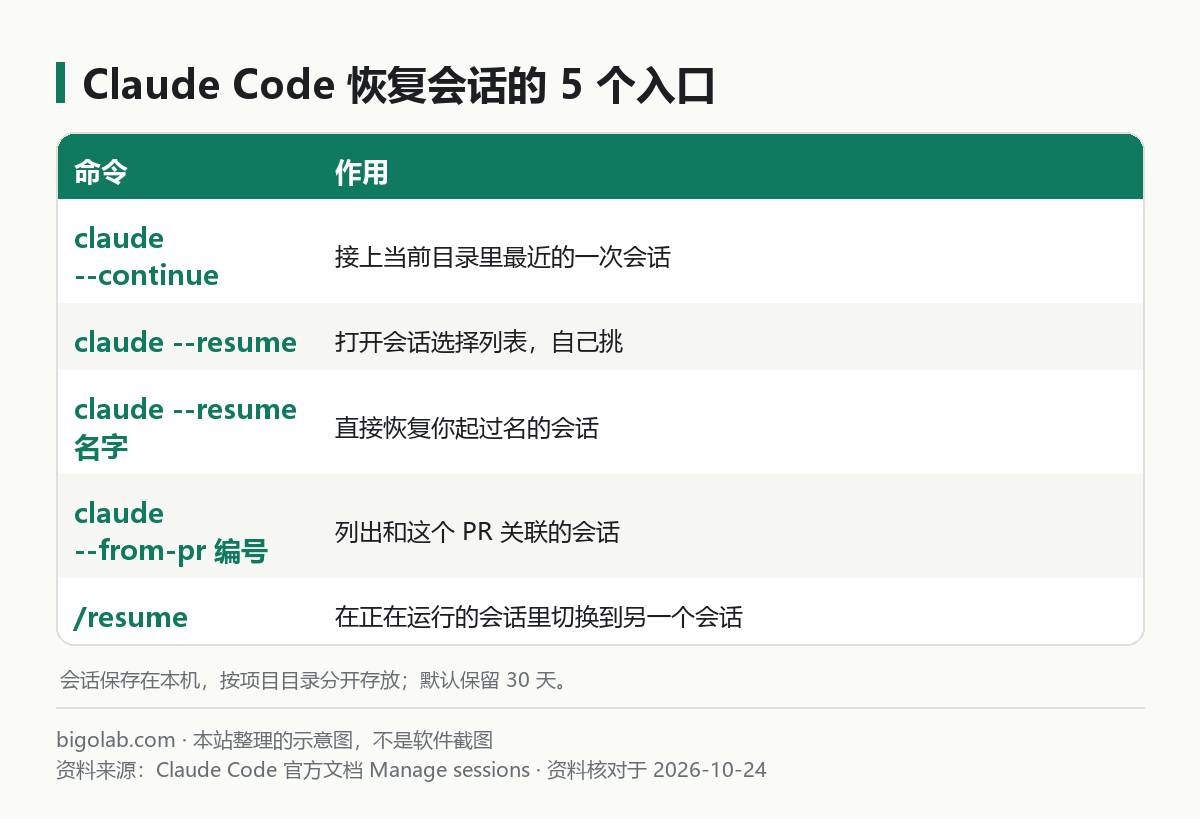Click the "作用" column header
Viewport: 1200px width, 819px height.
click(361, 173)
